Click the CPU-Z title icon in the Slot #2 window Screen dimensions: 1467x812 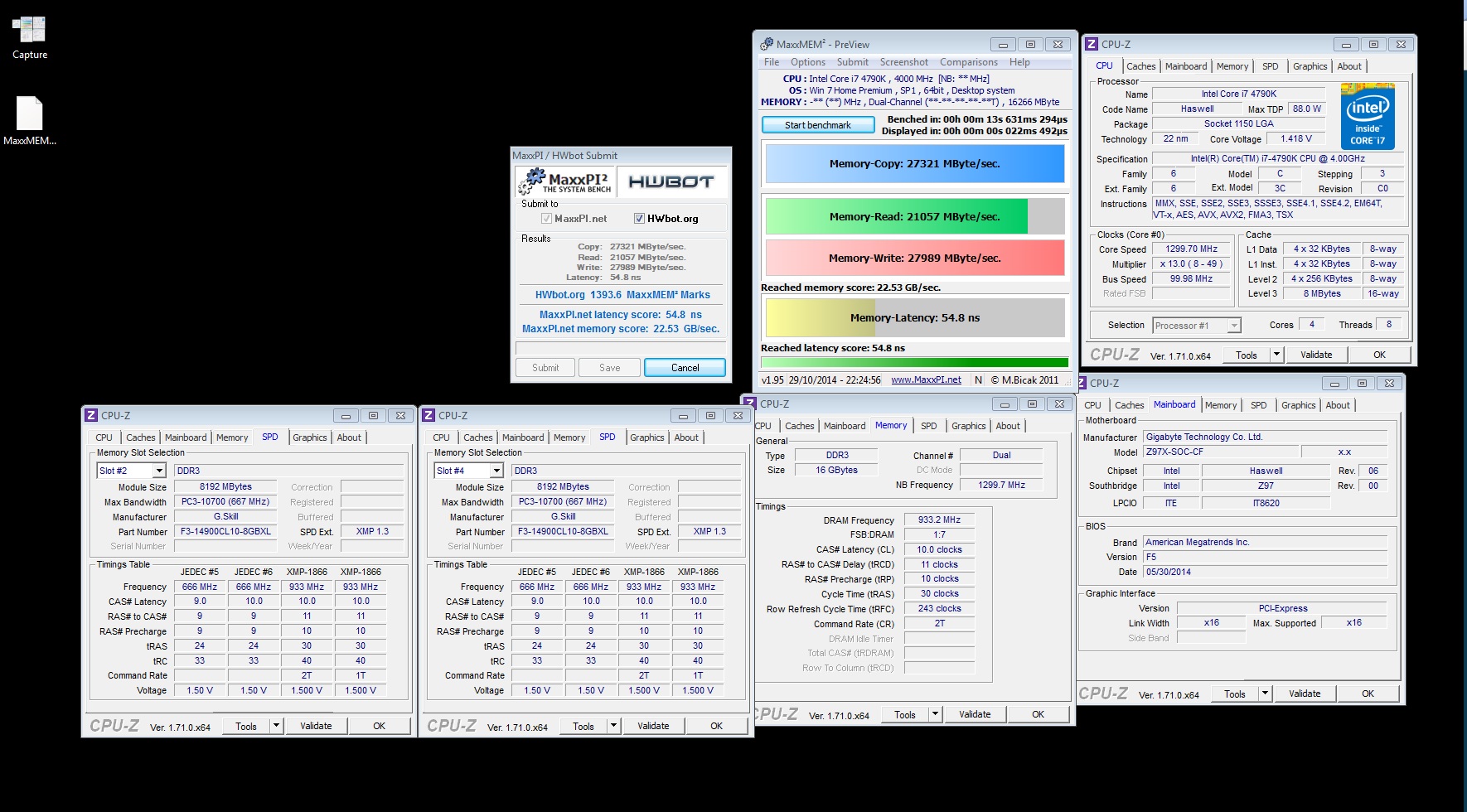pyautogui.click(x=91, y=415)
